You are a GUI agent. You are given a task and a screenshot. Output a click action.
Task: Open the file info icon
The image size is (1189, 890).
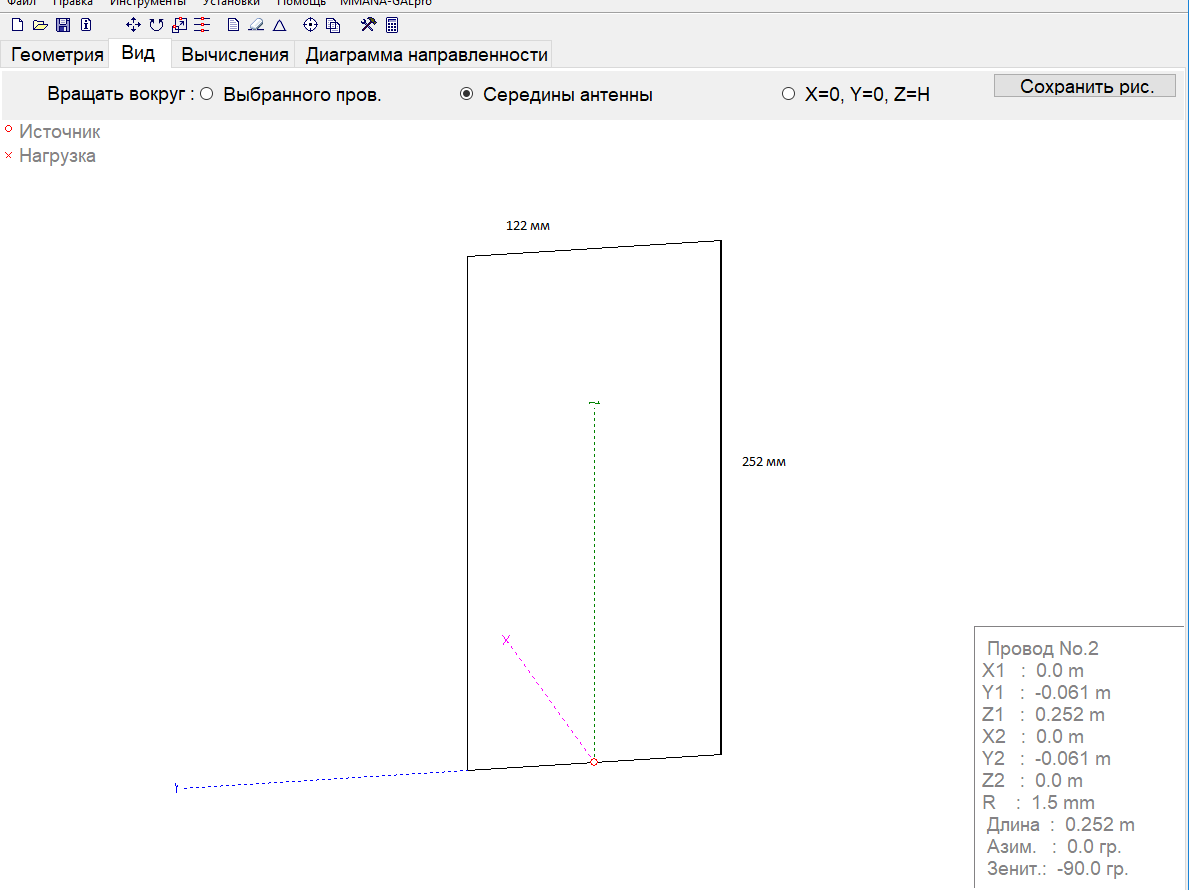pyautogui.click(x=86, y=25)
